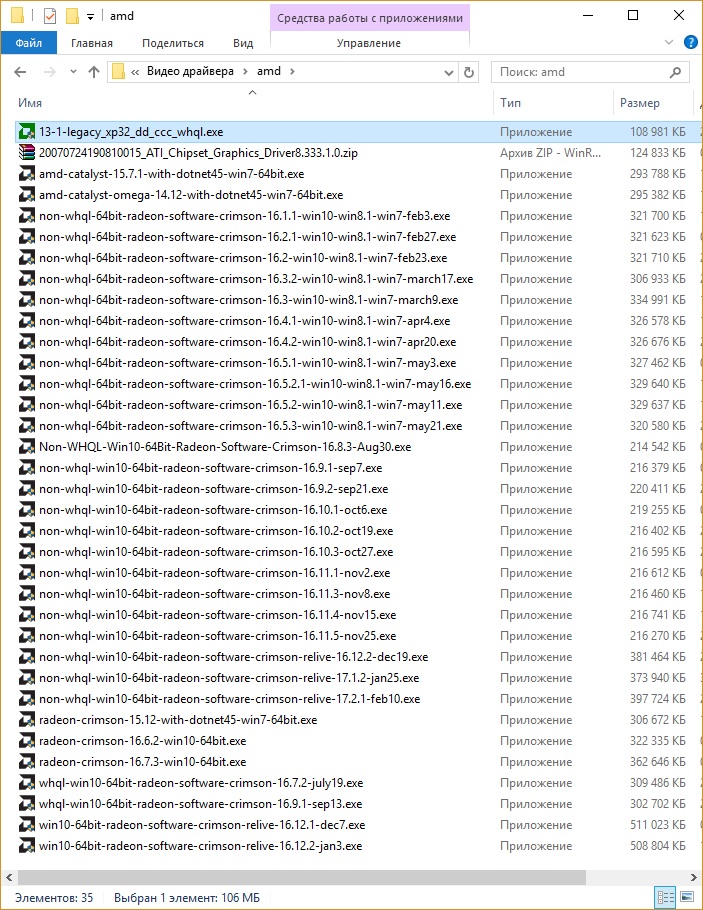The width and height of the screenshot is (703, 910).
Task: Click the icon of 13-1-legacy_xp32_dd_ccc_whql.exe
Action: pyautogui.click(x=27, y=132)
